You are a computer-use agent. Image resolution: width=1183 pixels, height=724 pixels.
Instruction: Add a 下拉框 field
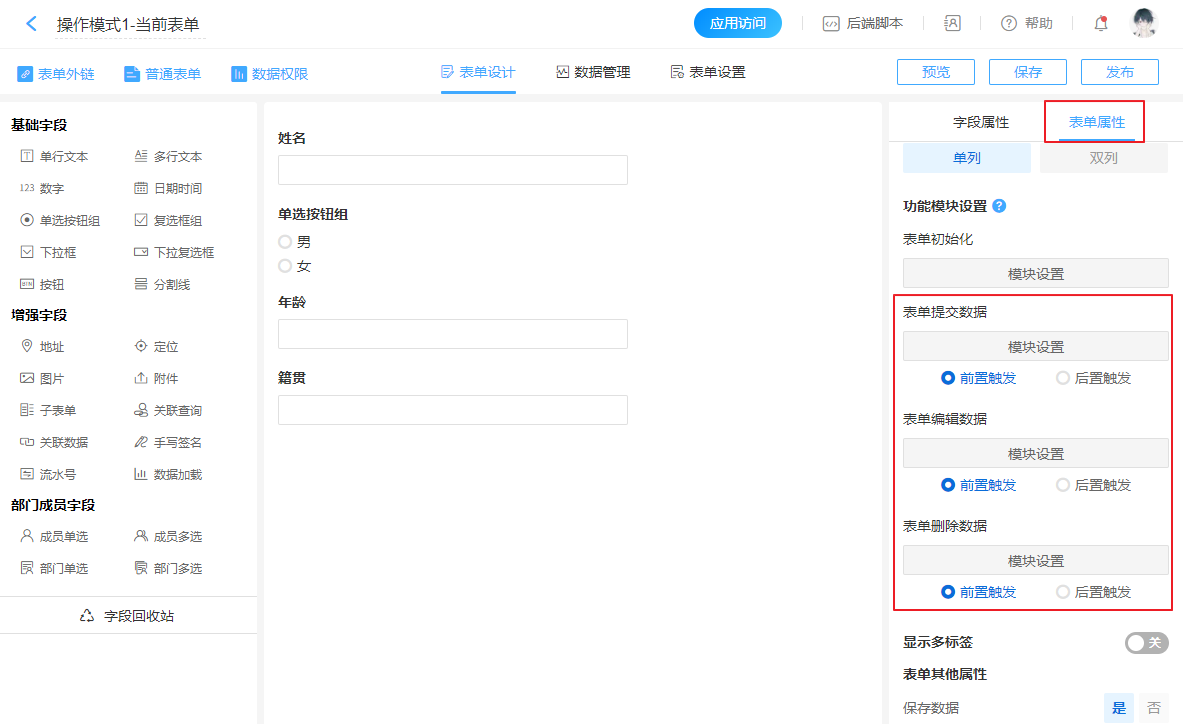(48, 252)
